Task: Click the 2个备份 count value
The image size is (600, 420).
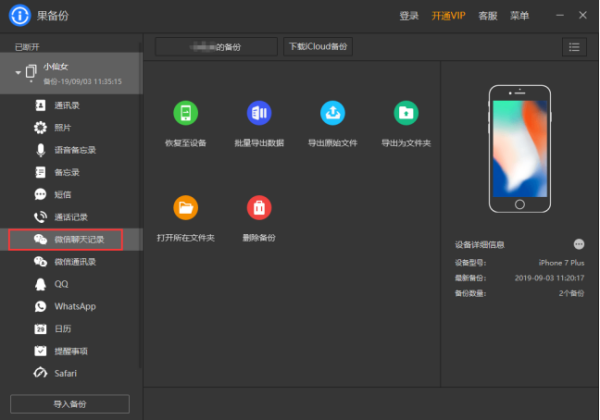Action: pyautogui.click(x=571, y=293)
